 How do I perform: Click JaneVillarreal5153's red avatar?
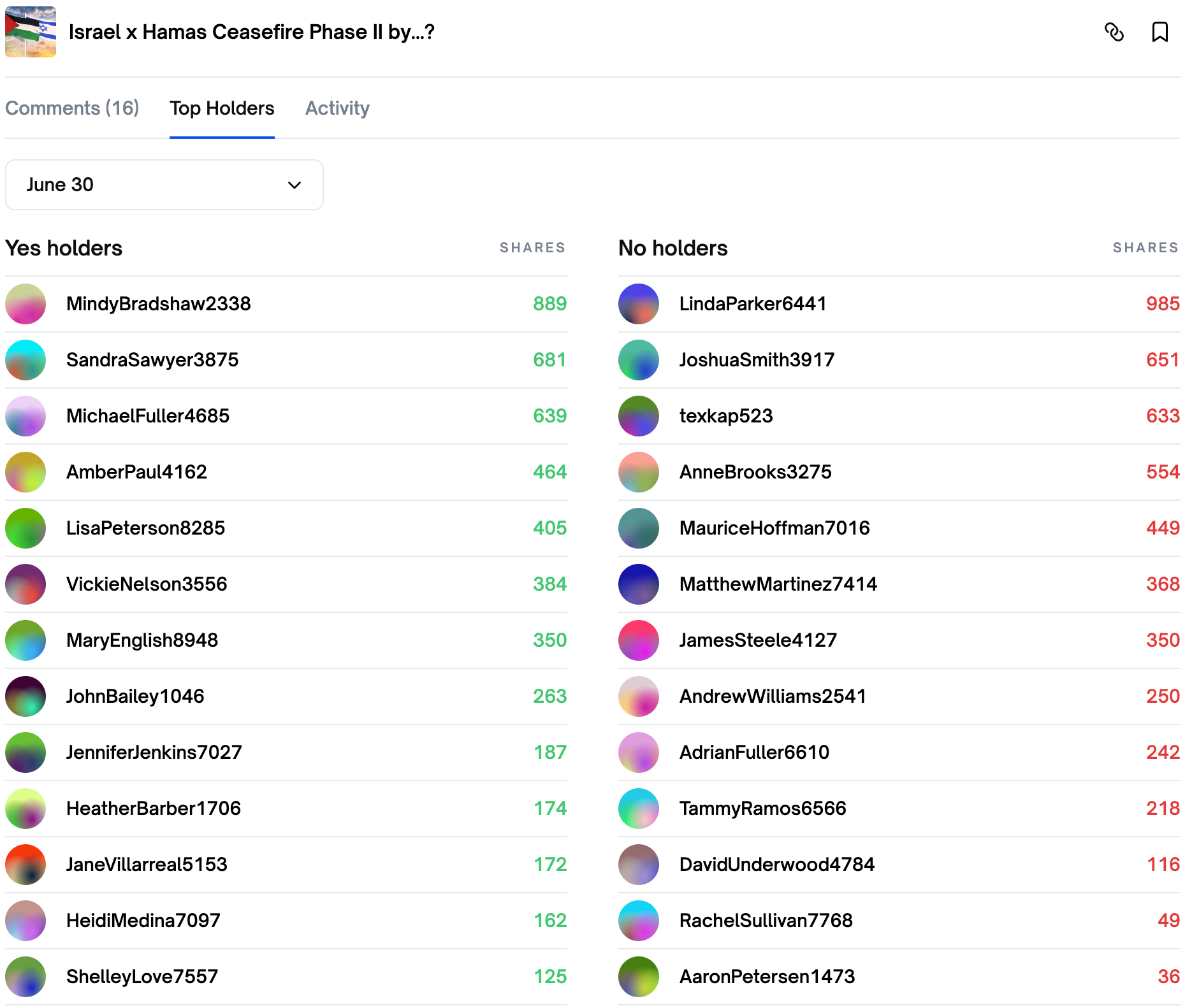[25, 865]
